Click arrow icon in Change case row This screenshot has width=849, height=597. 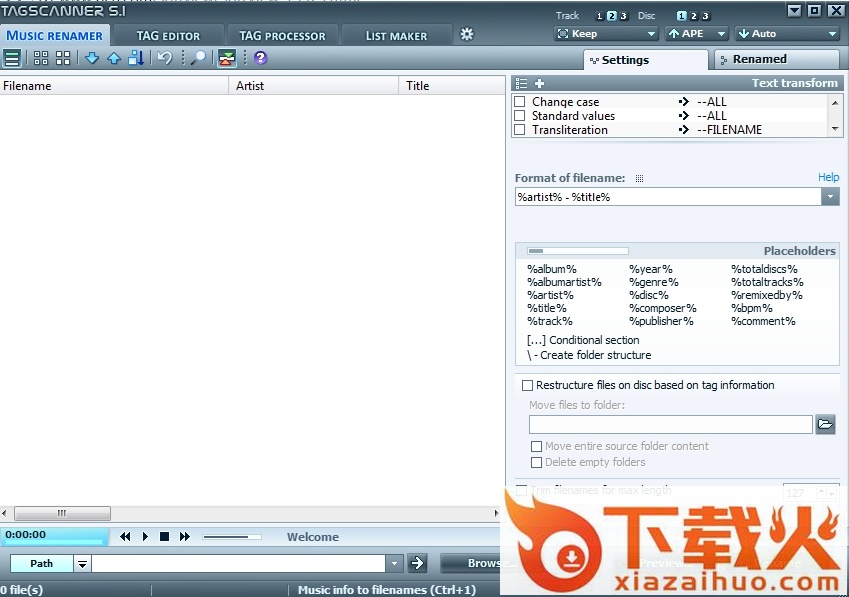tap(684, 102)
